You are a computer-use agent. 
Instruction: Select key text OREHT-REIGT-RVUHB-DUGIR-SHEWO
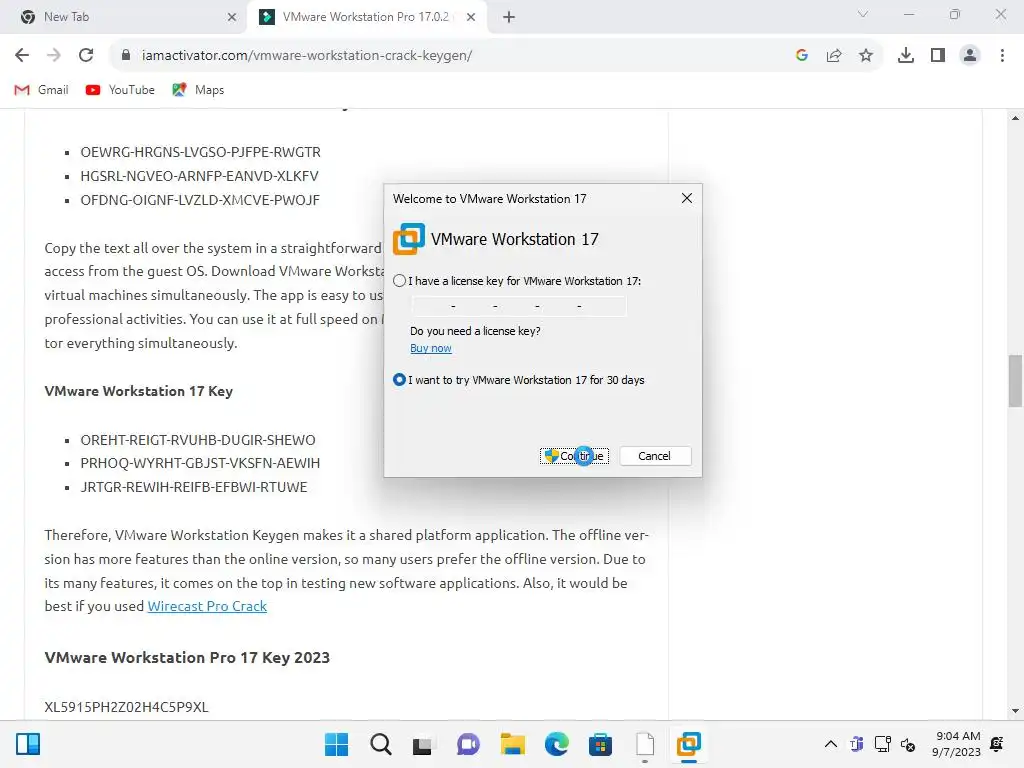tap(198, 440)
